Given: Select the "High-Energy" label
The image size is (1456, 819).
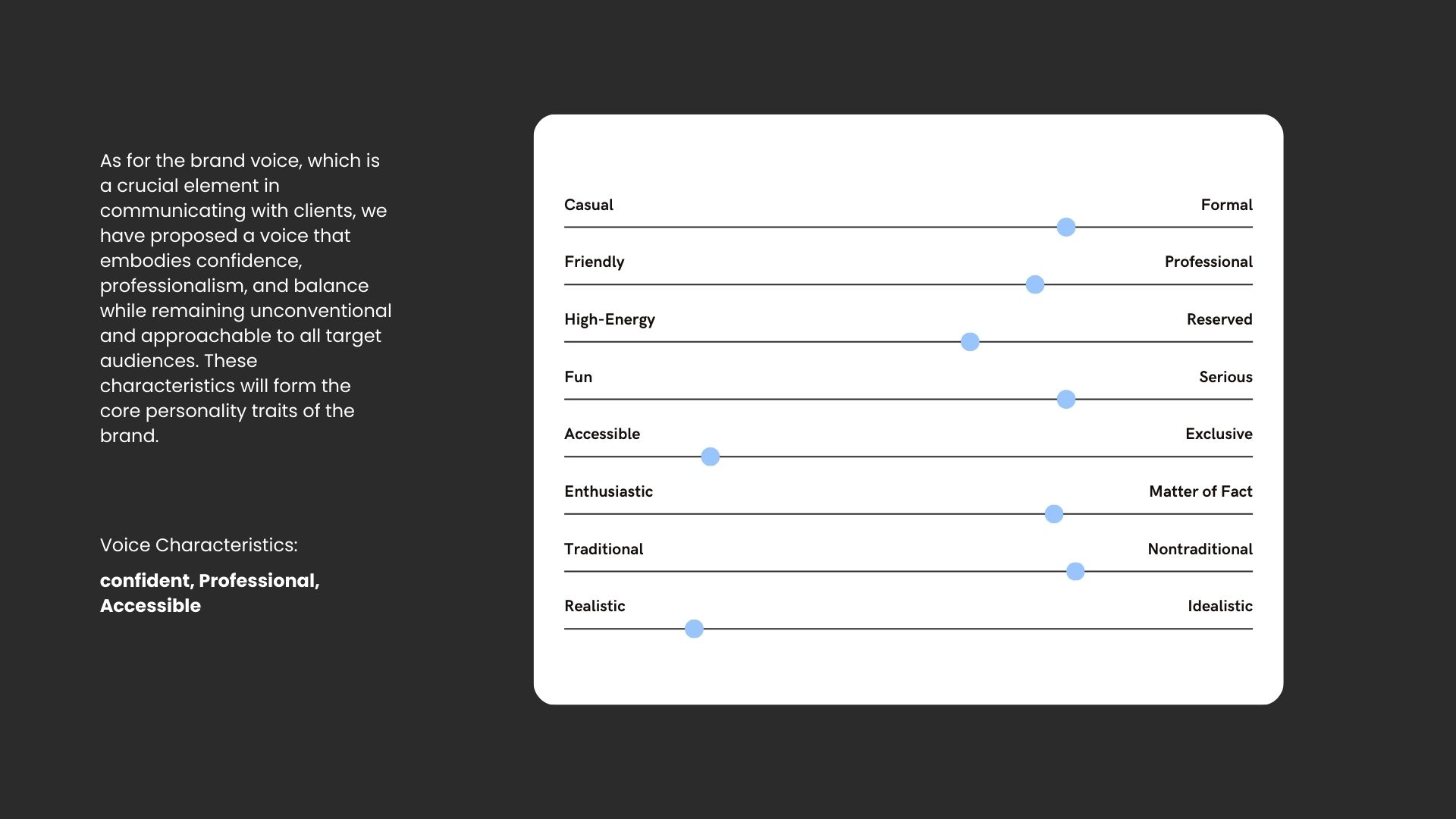Looking at the screenshot, I should click(609, 319).
